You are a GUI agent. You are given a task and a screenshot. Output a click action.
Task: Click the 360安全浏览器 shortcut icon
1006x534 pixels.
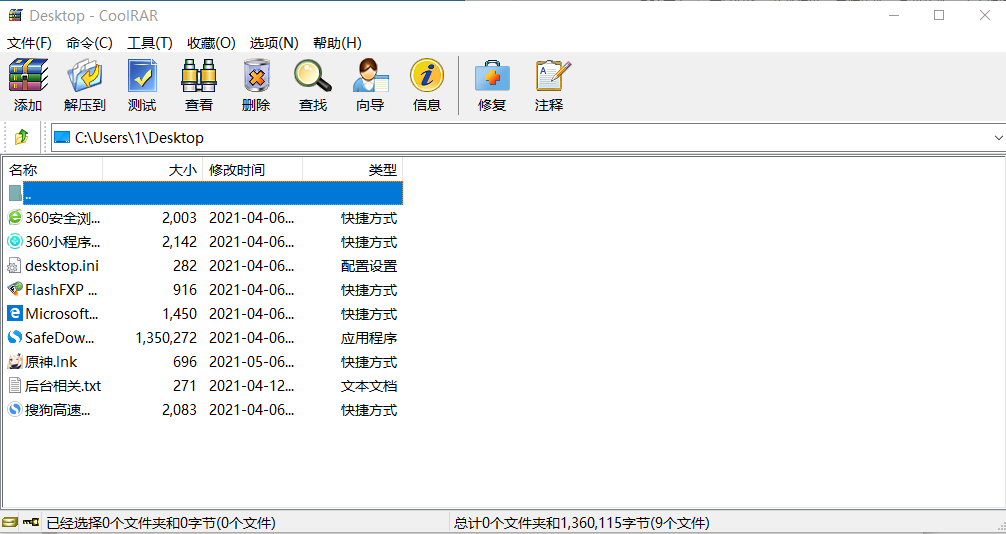point(15,218)
